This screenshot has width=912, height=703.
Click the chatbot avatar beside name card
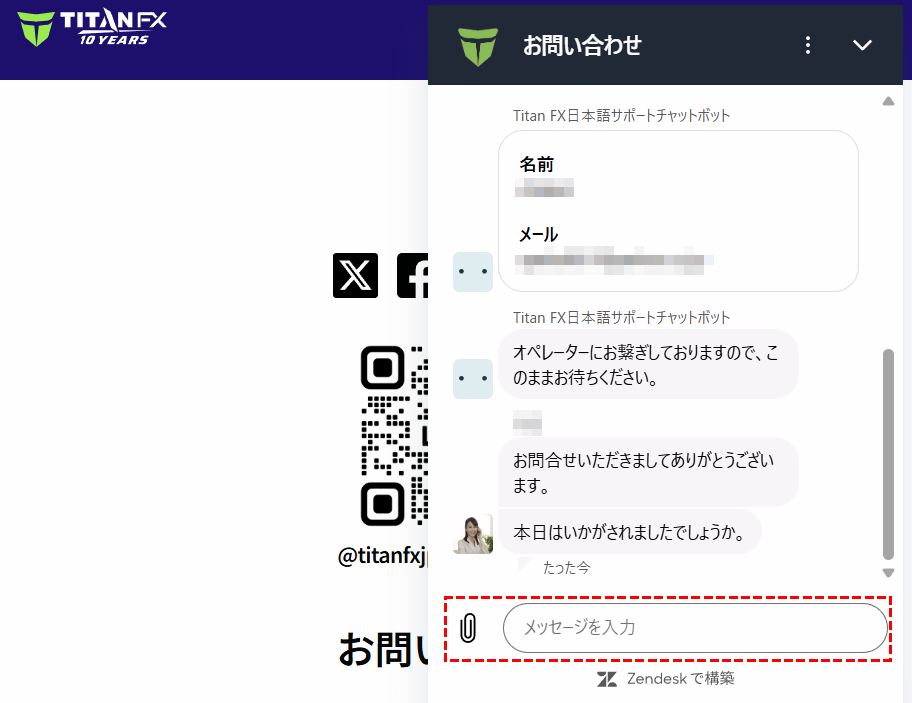473,272
